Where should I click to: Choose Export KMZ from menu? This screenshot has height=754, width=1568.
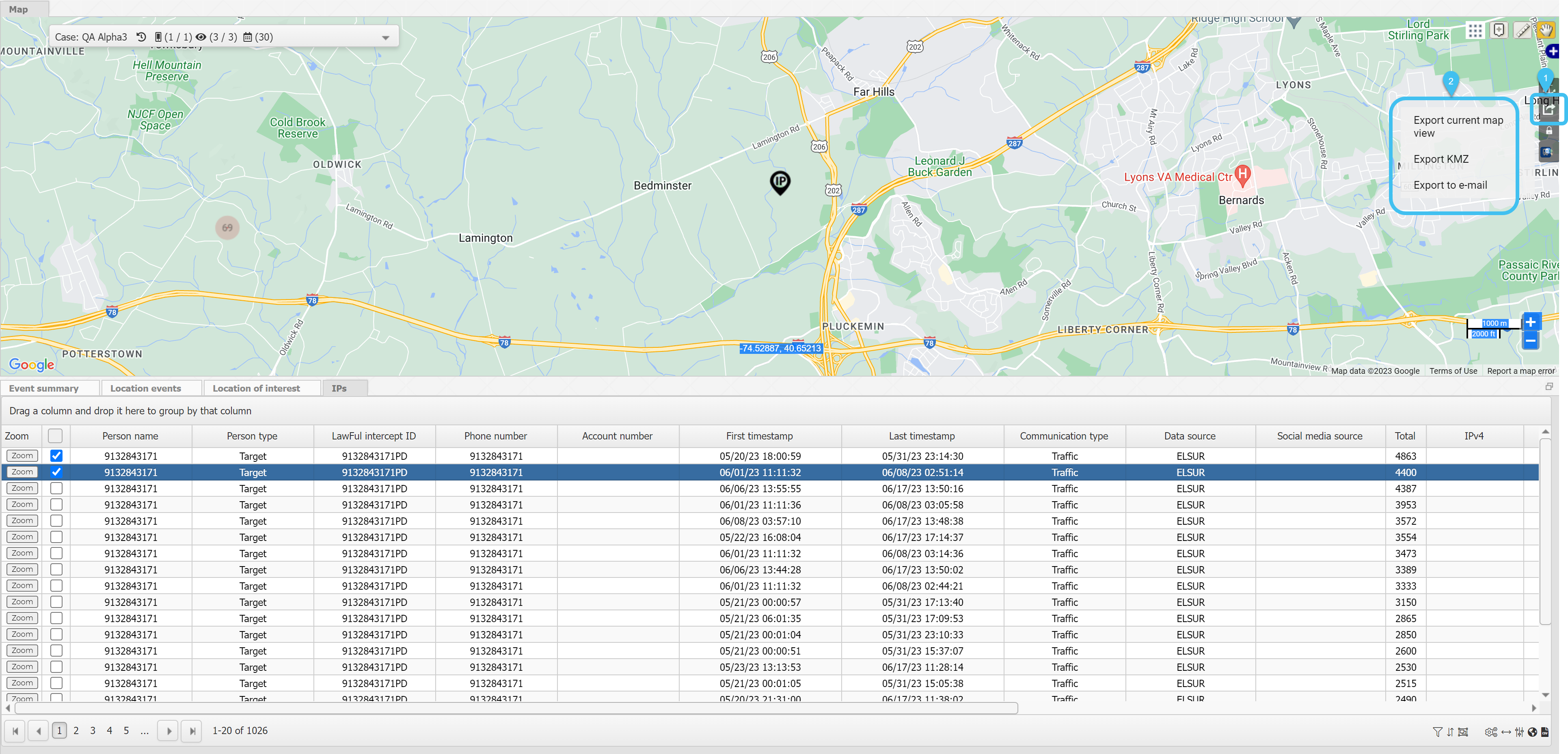[1440, 159]
